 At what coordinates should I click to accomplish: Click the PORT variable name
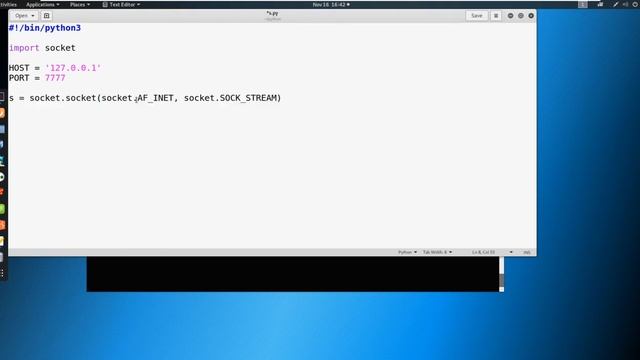19,78
